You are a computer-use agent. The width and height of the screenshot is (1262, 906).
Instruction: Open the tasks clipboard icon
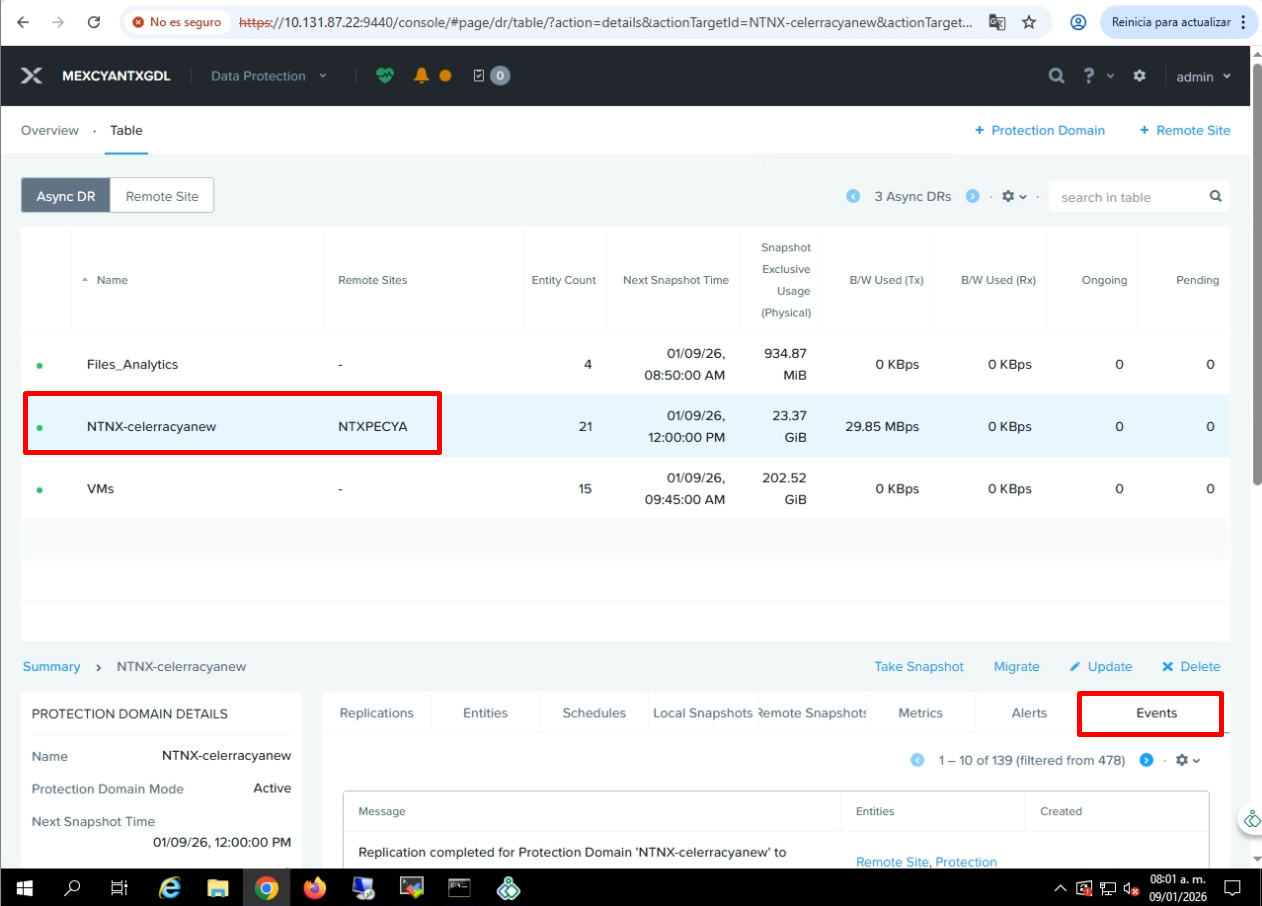point(479,76)
